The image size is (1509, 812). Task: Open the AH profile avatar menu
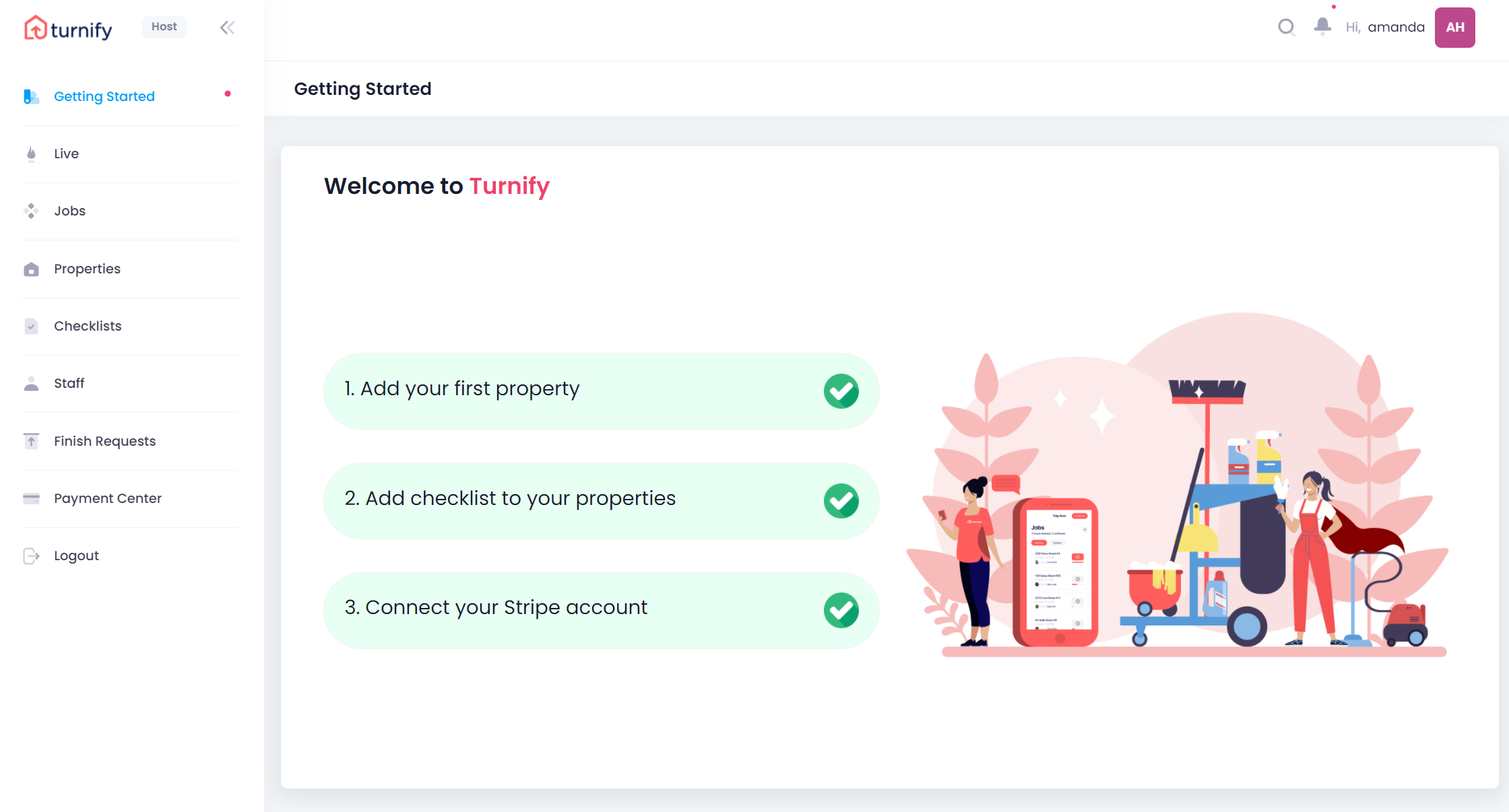click(1454, 27)
